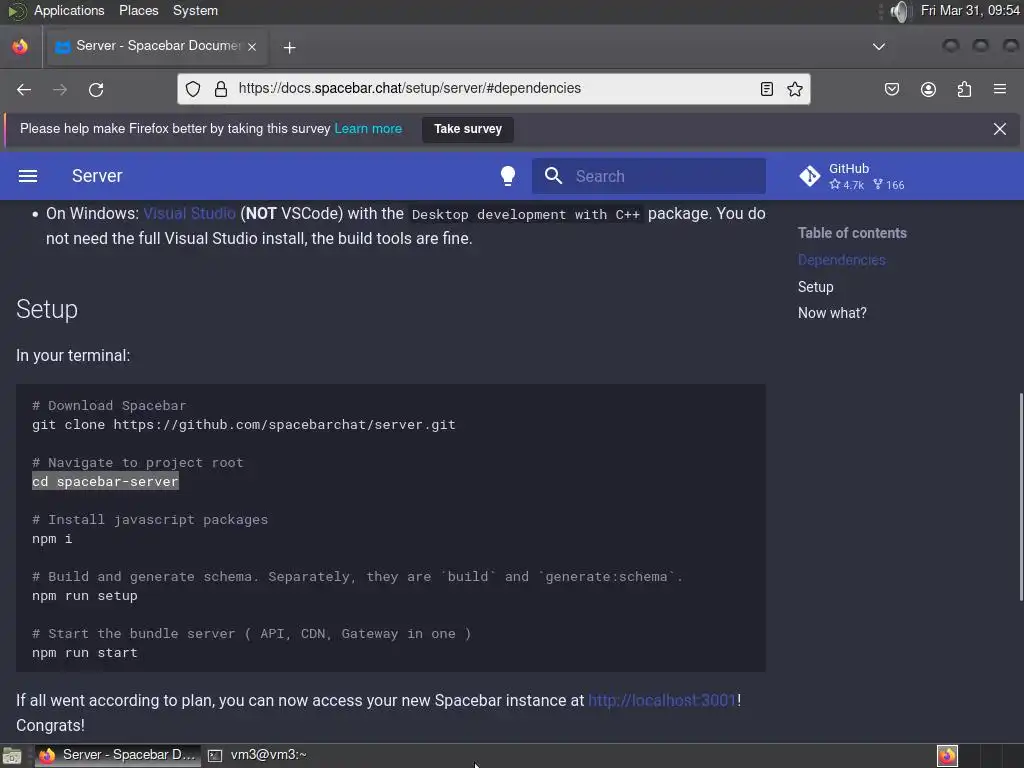Image resolution: width=1024 pixels, height=768 pixels.
Task: Toggle reader view icon in address bar
Action: [x=767, y=89]
